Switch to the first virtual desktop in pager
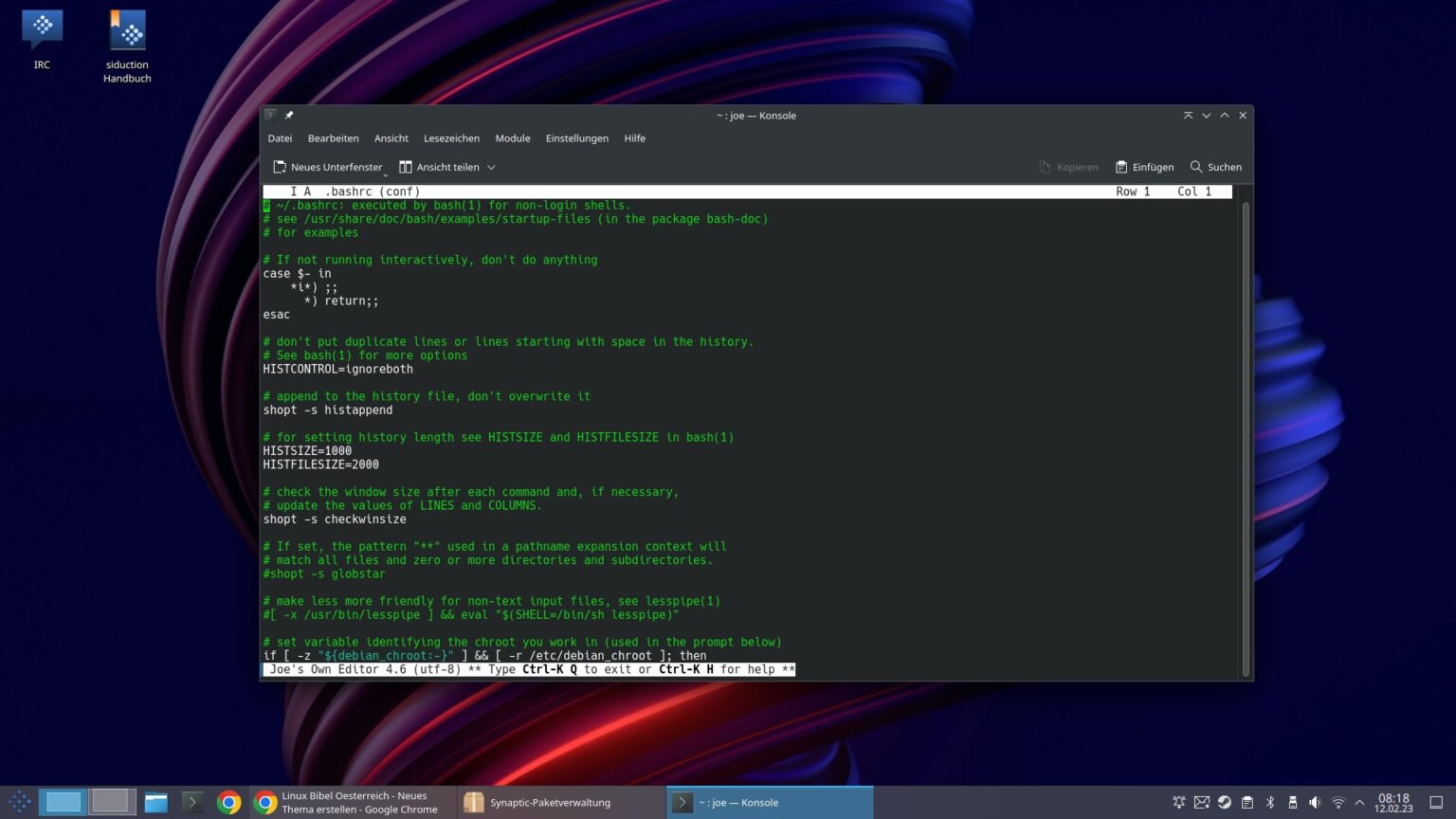Screen dimensions: 1456x819 64,802
